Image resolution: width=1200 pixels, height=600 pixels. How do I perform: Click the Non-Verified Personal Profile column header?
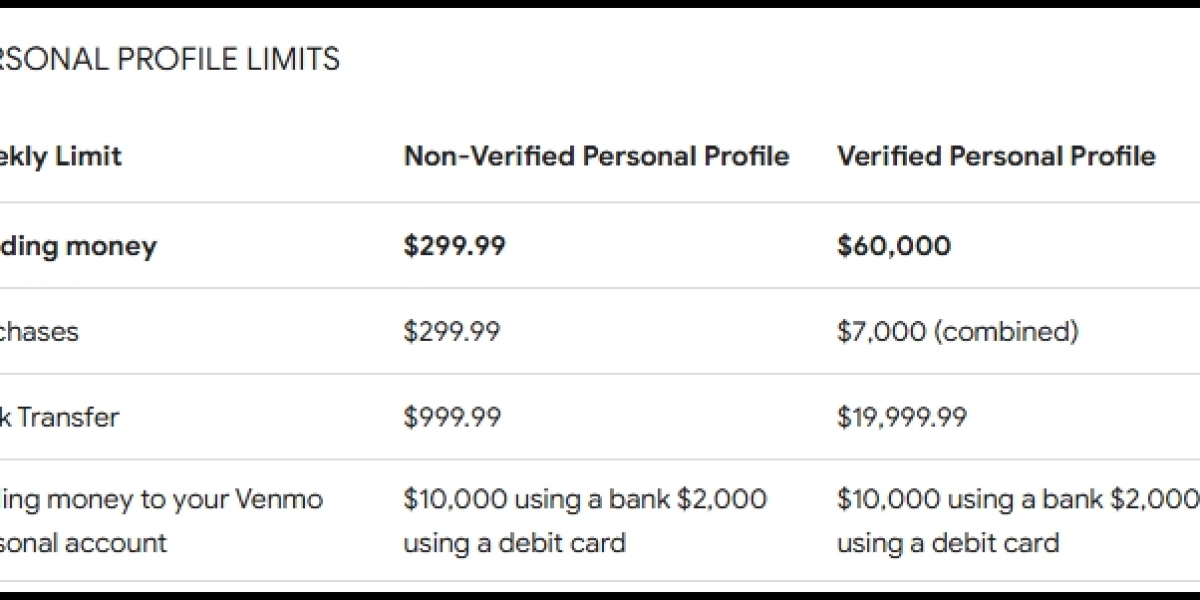point(596,156)
